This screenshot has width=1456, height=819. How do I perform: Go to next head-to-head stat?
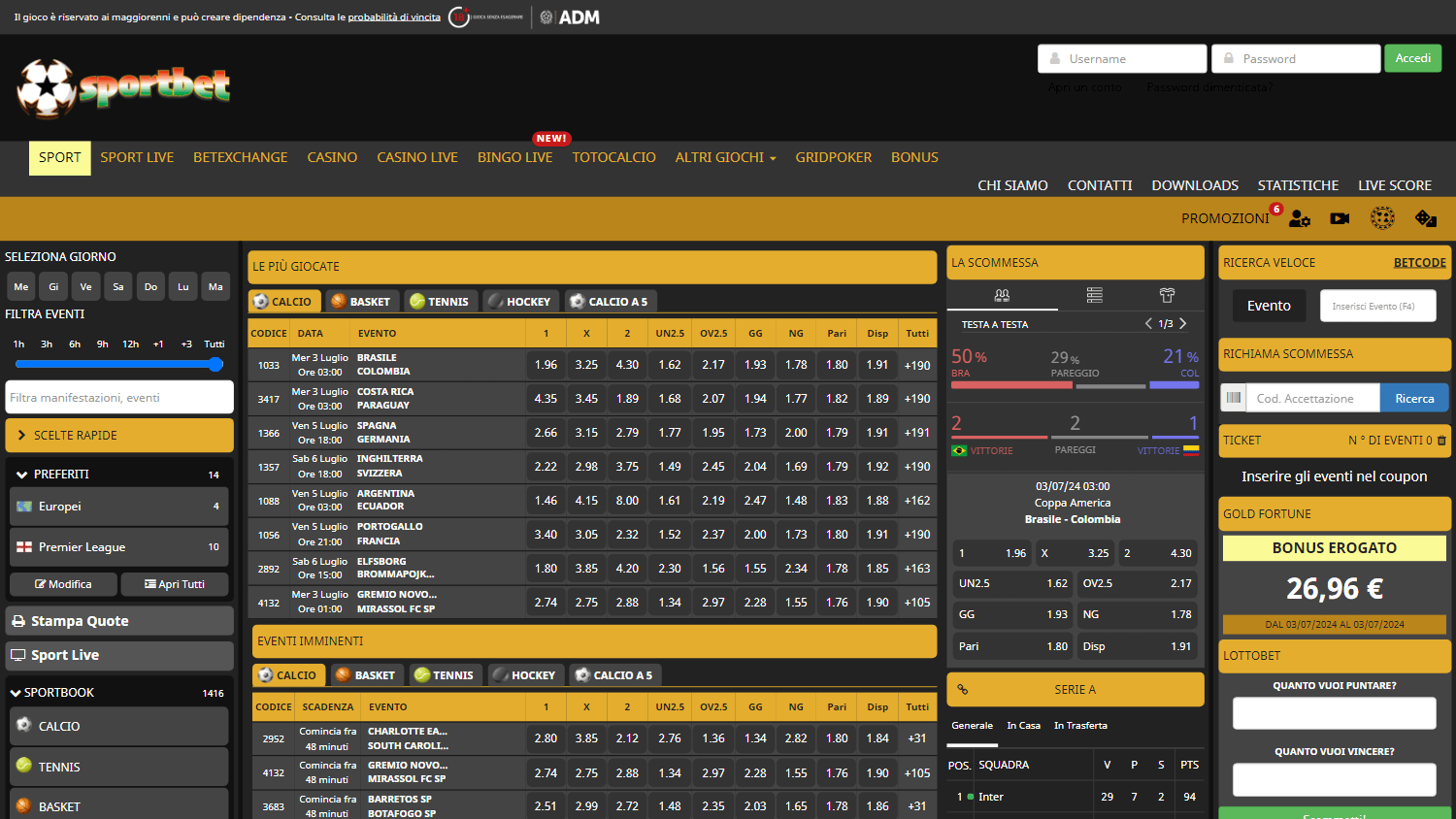tap(1183, 324)
